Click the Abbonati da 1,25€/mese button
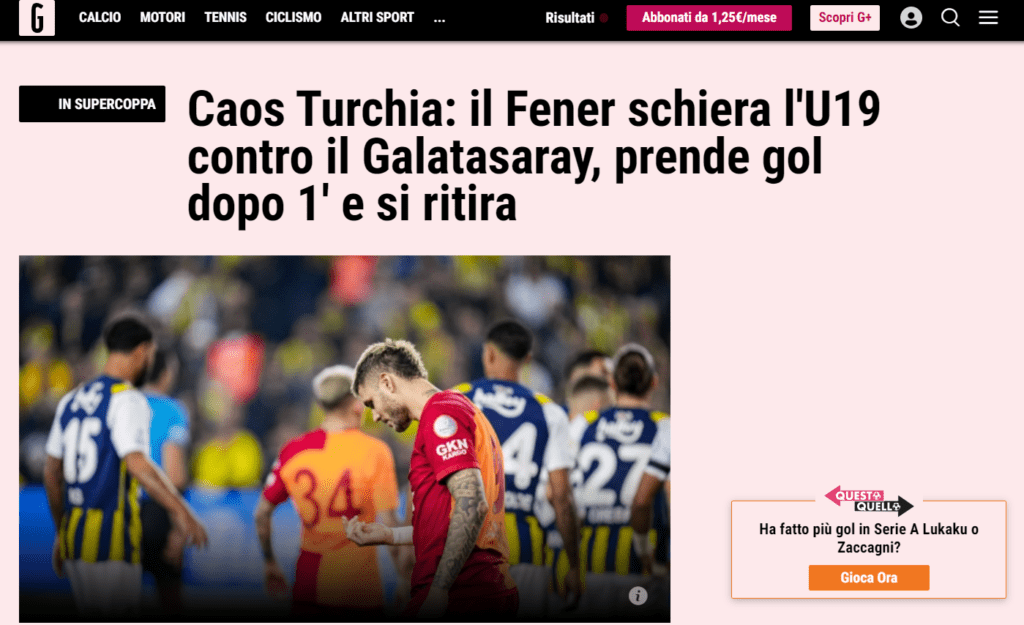 tap(709, 18)
